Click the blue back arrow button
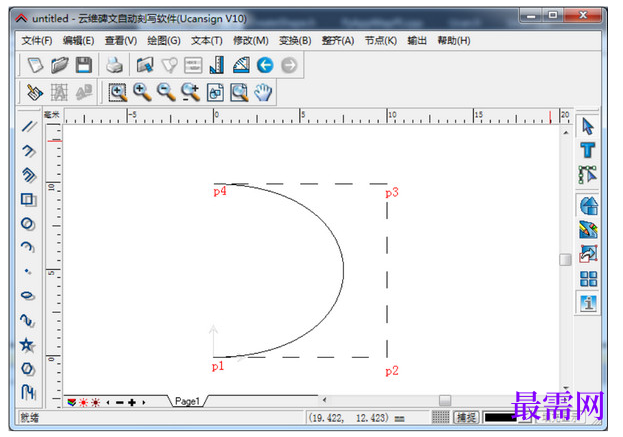The width and height of the screenshot is (623, 437). click(265, 65)
